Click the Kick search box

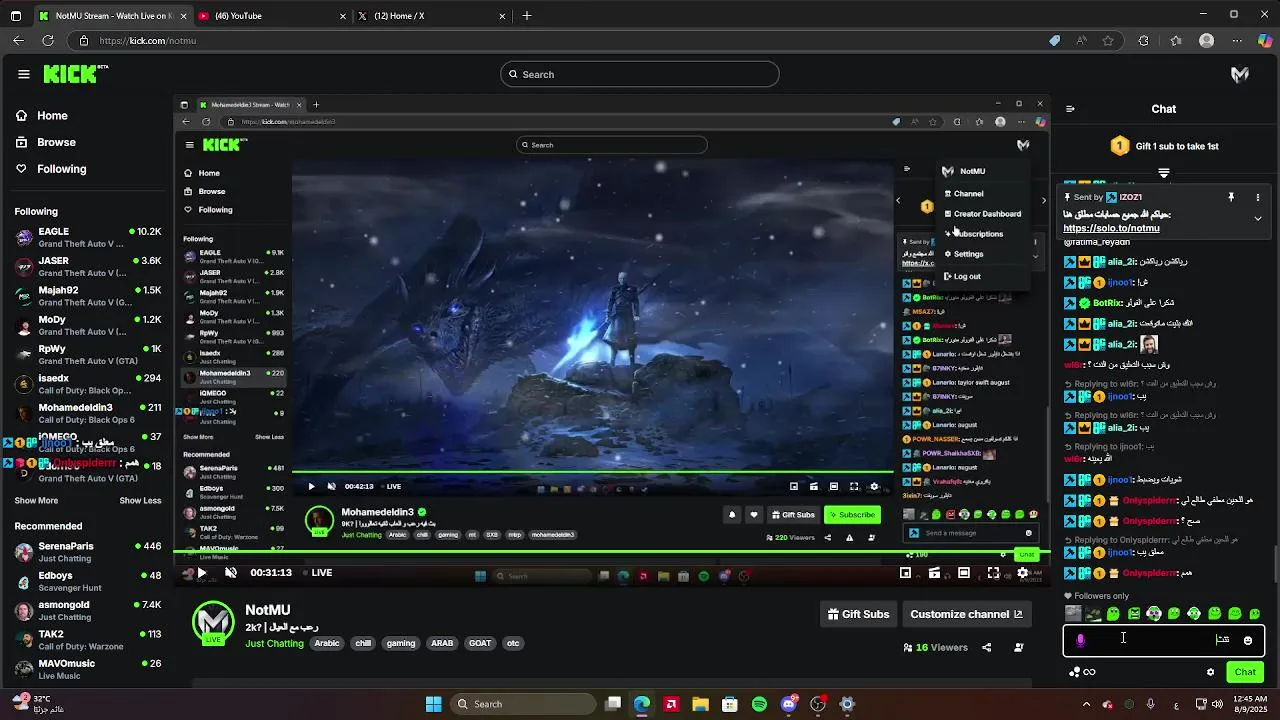tap(640, 74)
